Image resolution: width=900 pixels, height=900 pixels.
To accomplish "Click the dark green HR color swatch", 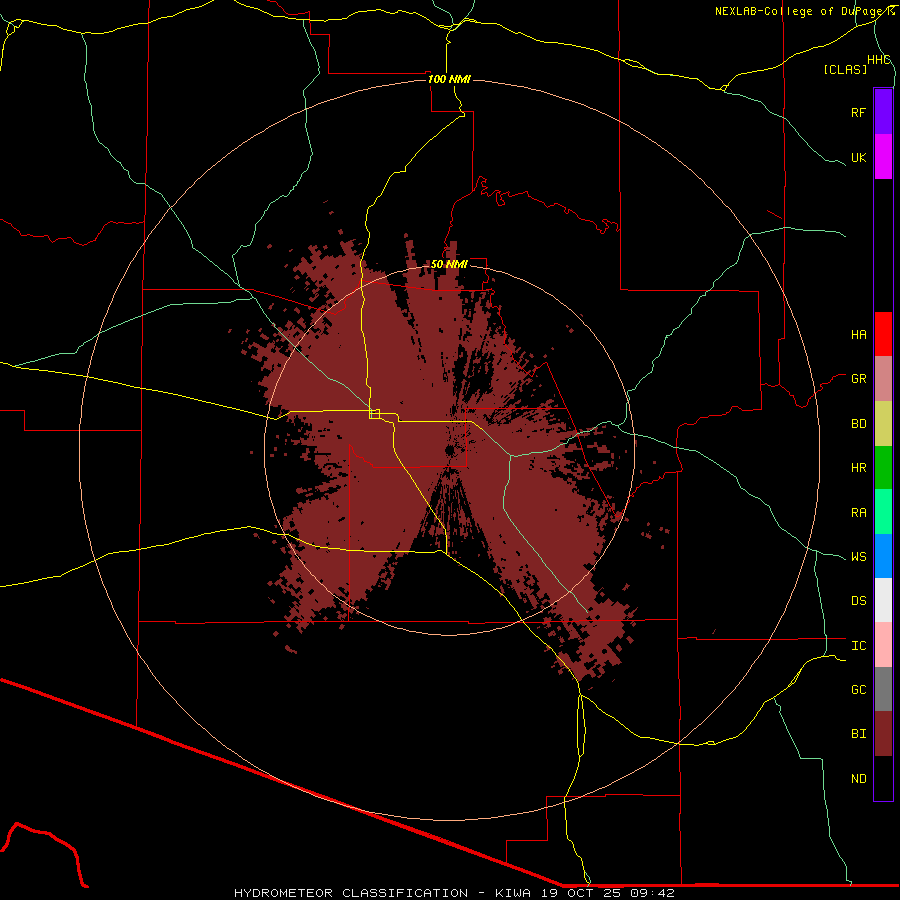I will [883, 468].
